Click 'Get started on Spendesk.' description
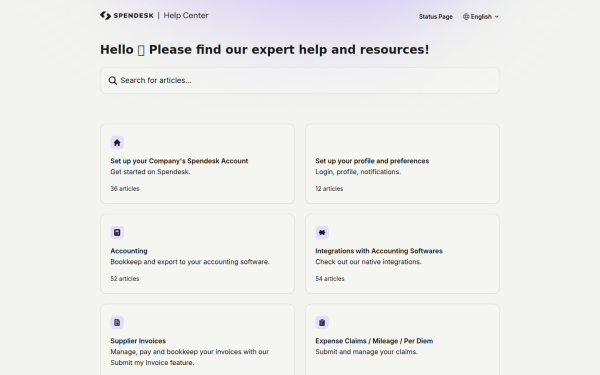Viewport: 600px width, 375px height. tap(150, 172)
